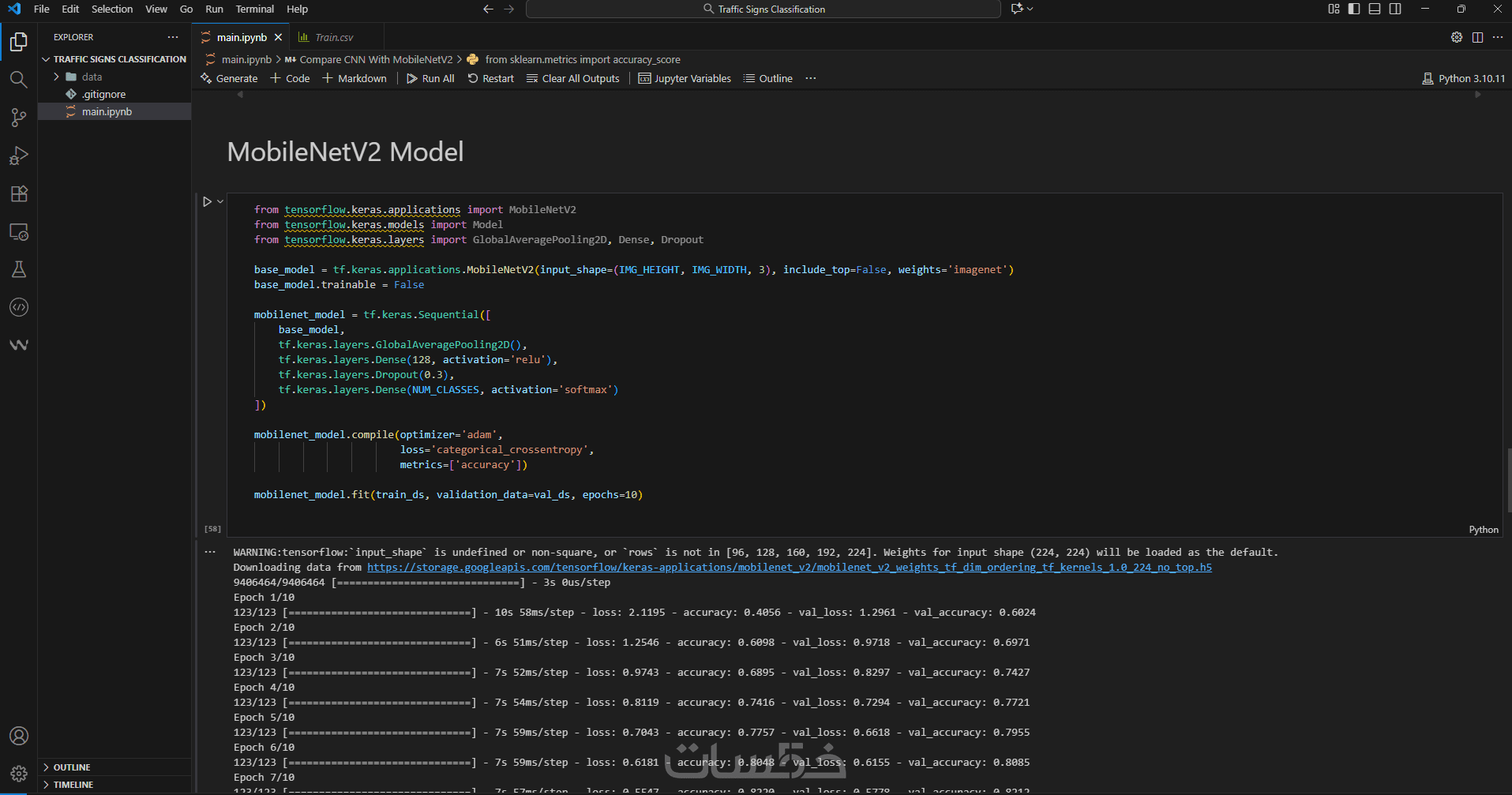The height and width of the screenshot is (795, 1512).
Task: Click Restart kernel button
Action: coord(490,78)
